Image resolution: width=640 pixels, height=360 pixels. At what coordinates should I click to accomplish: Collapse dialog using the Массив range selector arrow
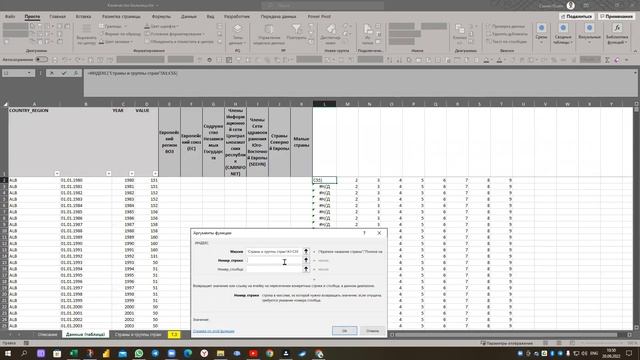coord(306,251)
